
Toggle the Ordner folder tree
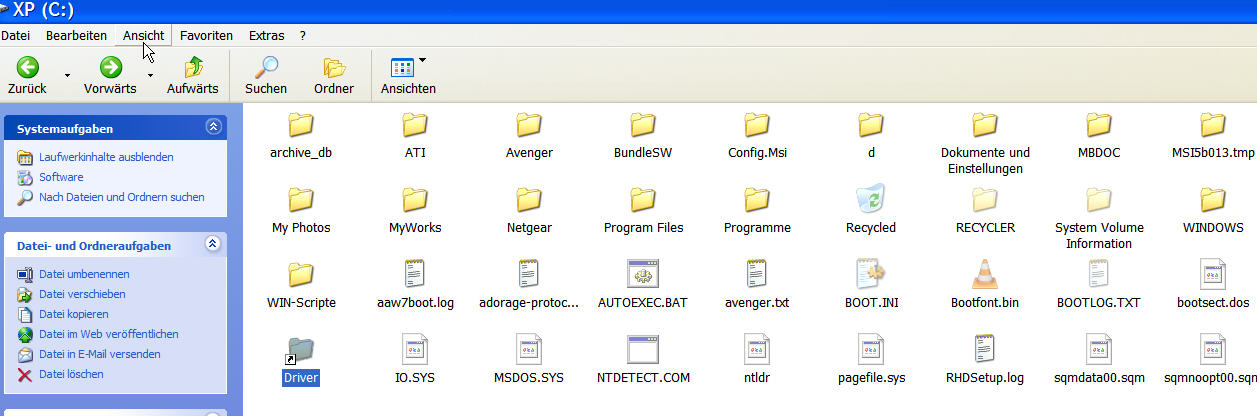point(334,76)
